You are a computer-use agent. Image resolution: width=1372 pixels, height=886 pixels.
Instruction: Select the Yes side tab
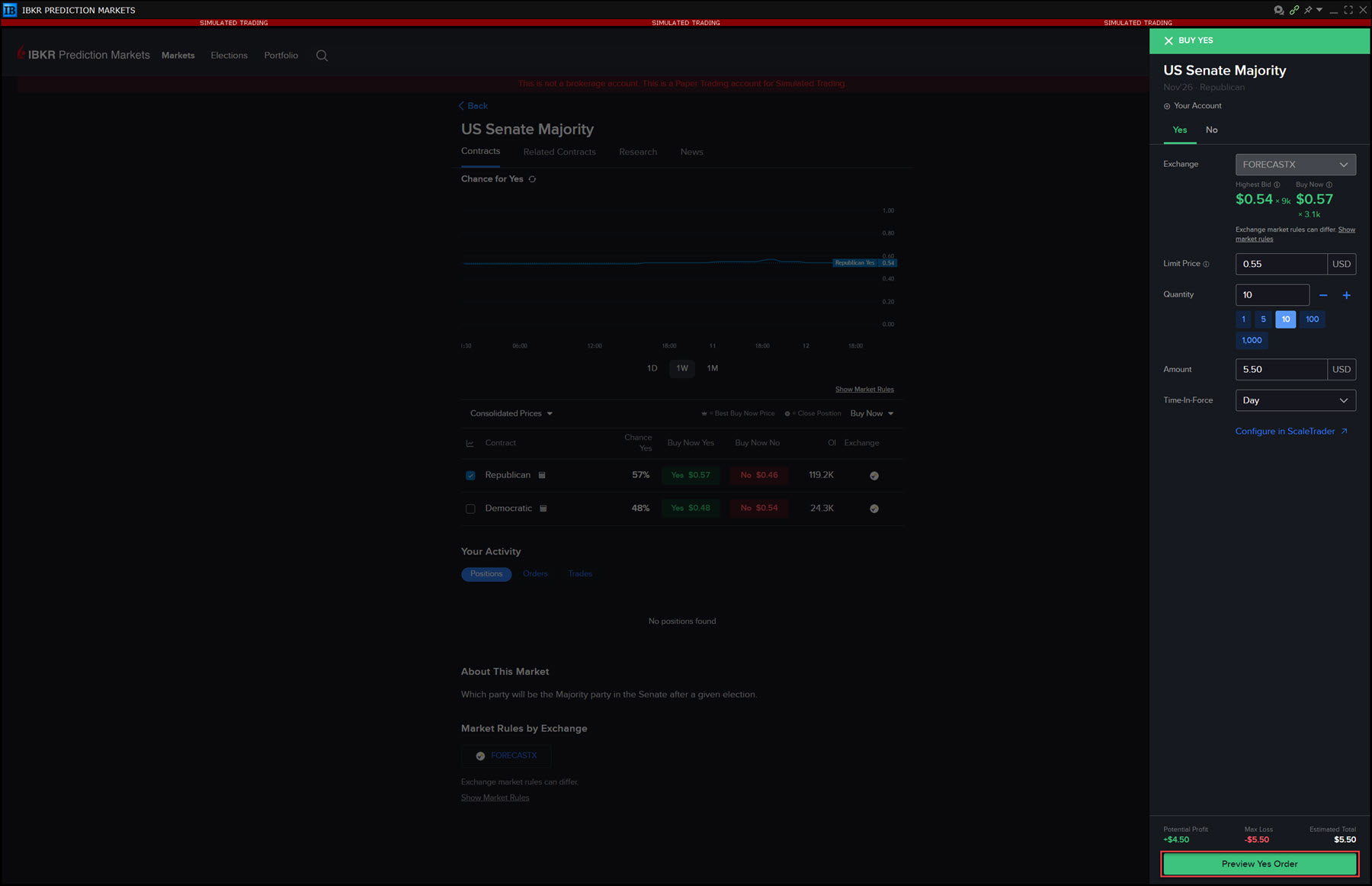(x=1180, y=130)
